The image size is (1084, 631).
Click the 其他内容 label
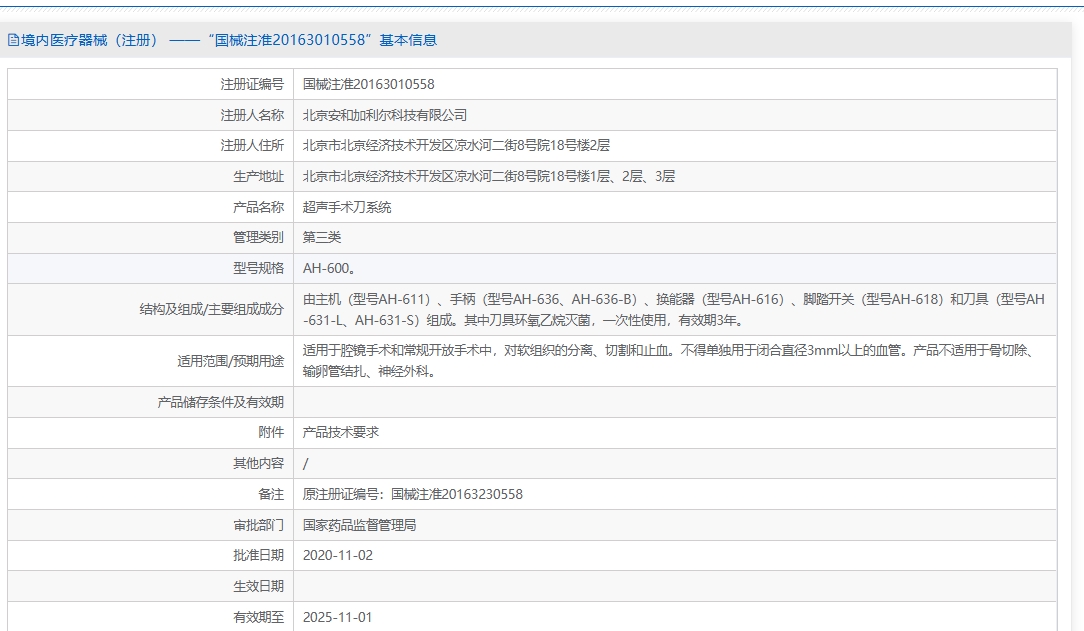[259, 464]
